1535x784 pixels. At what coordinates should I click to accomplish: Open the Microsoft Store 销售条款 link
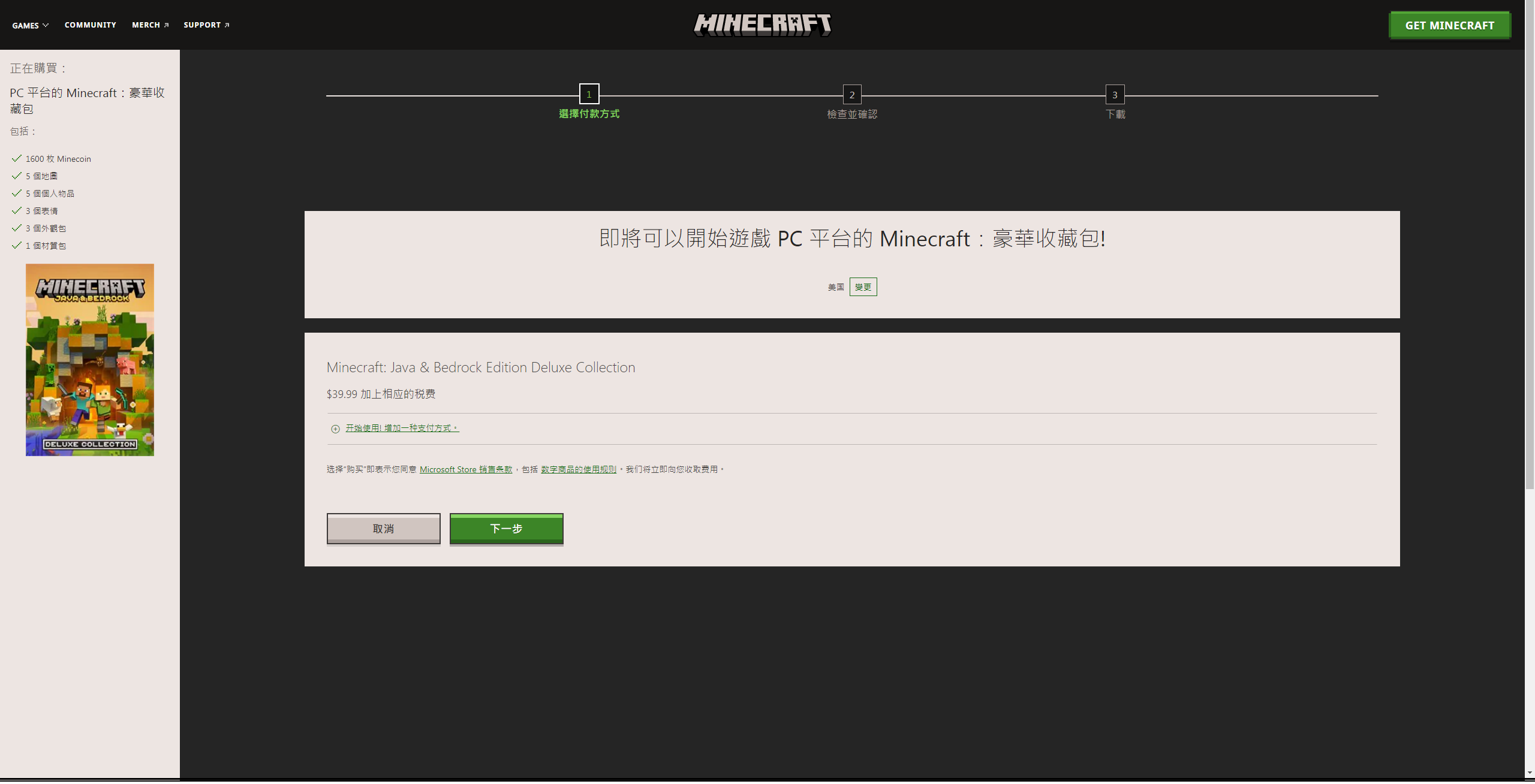point(466,469)
